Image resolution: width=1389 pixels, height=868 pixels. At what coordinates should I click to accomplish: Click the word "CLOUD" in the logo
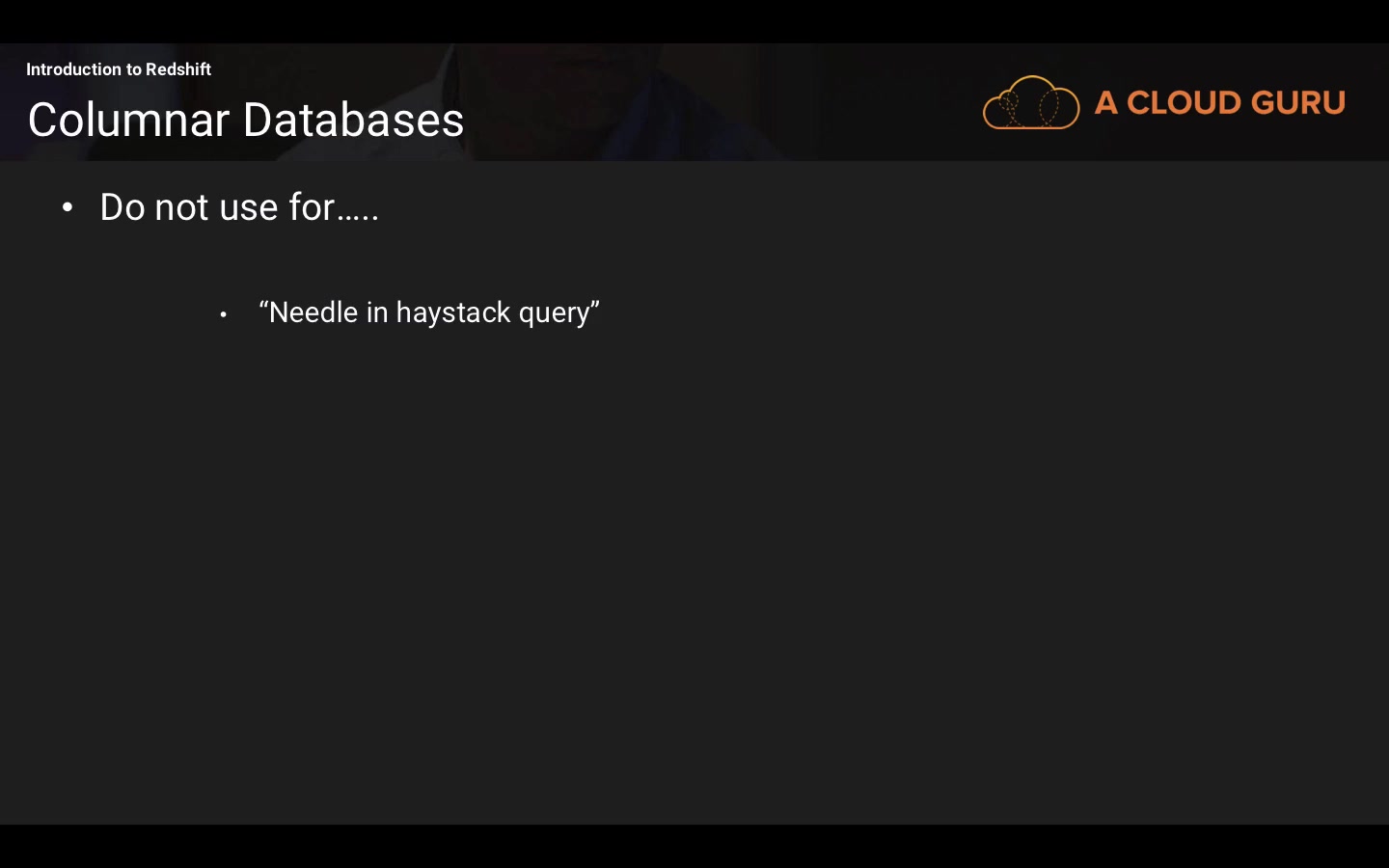[x=1184, y=102]
